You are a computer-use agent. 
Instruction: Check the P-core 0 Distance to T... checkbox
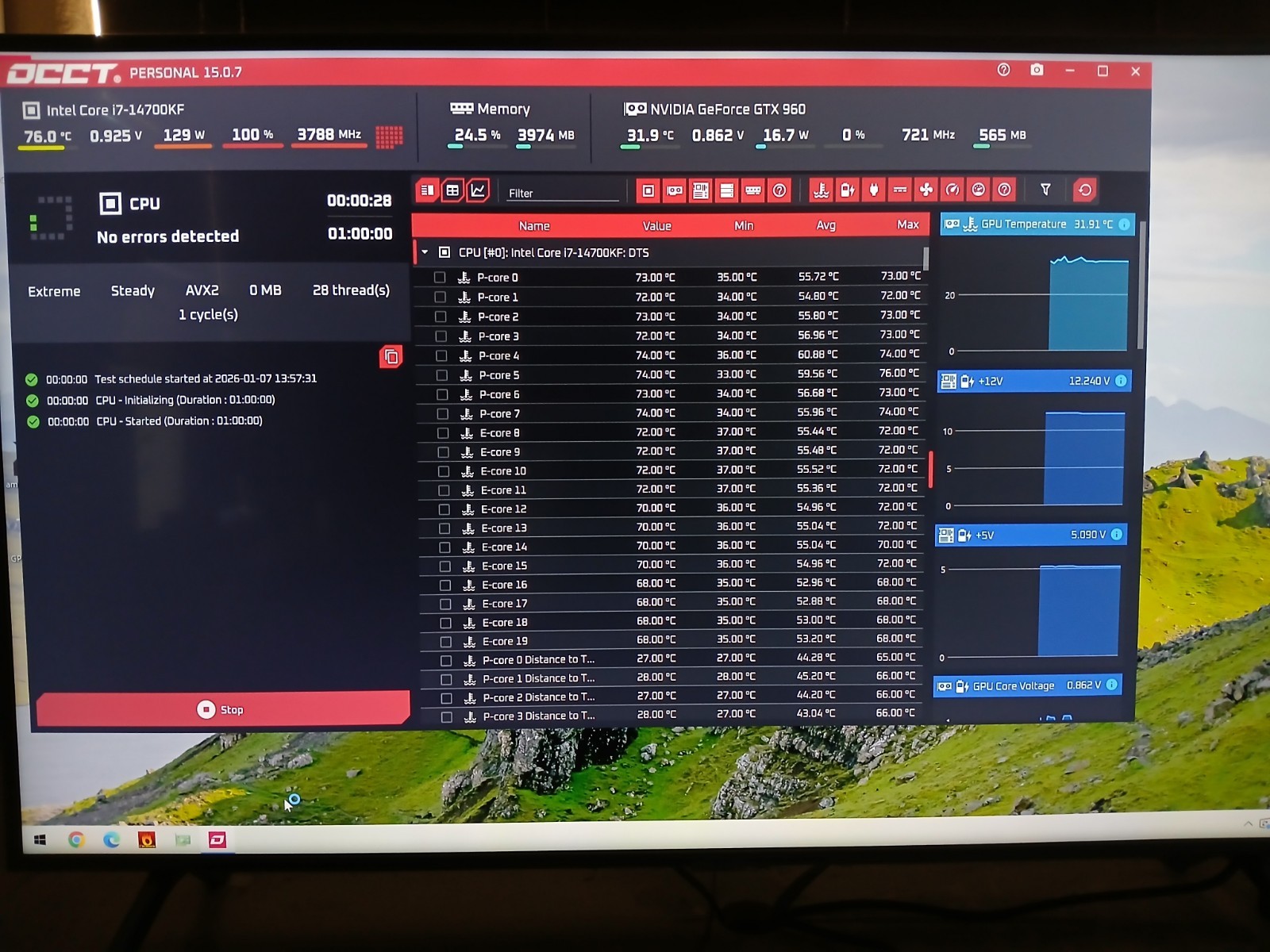click(446, 661)
